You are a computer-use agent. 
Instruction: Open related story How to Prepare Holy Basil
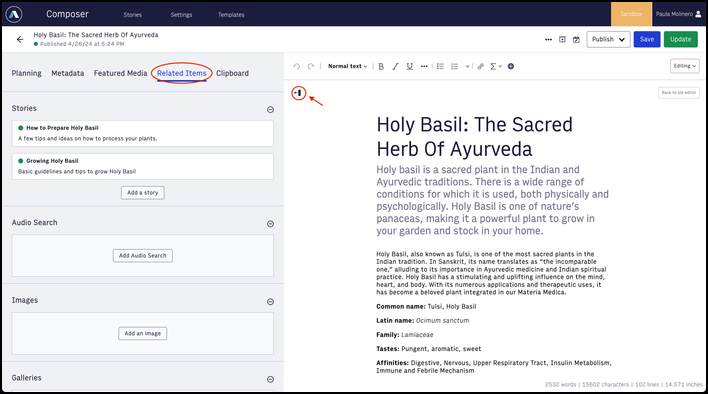coord(143,133)
